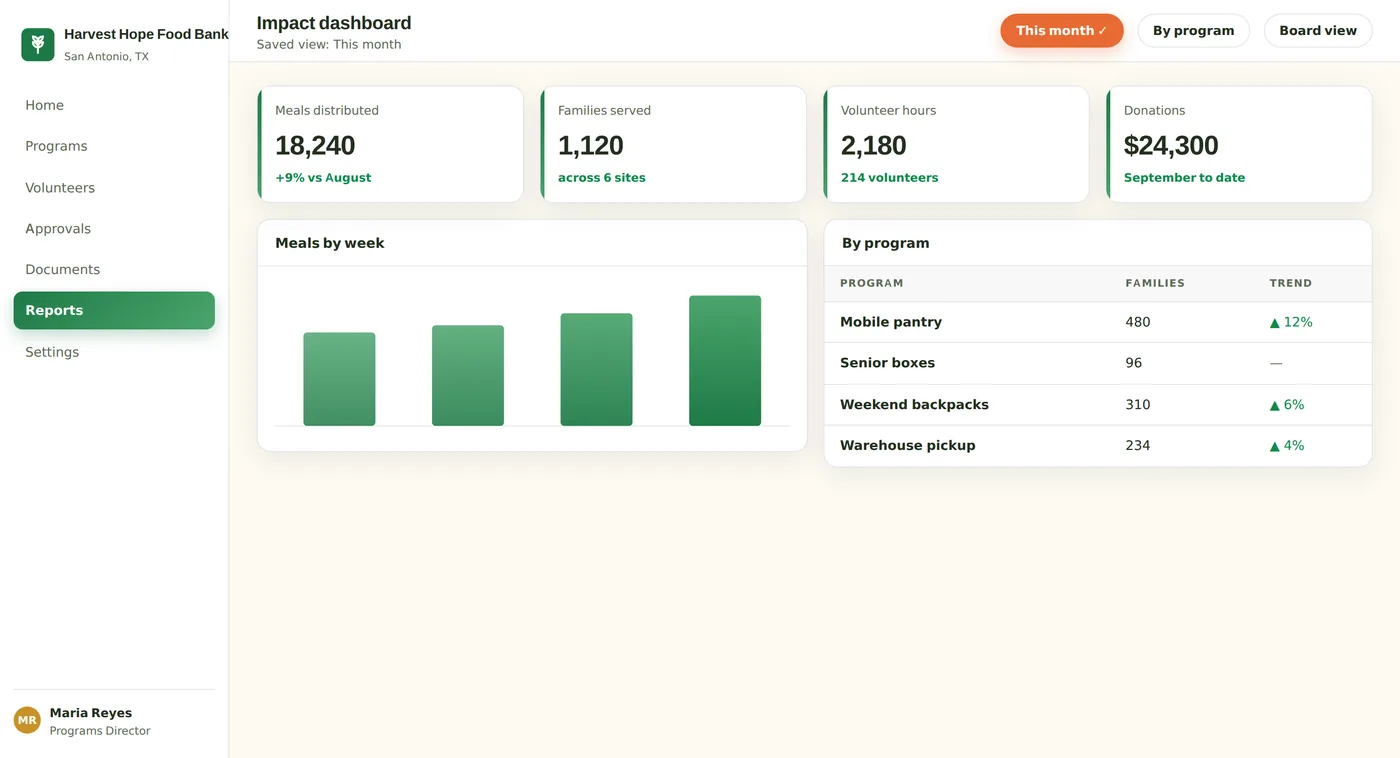This screenshot has height=758, width=1400.
Task: Click the Maria Reyes profile name
Action: (x=91, y=713)
